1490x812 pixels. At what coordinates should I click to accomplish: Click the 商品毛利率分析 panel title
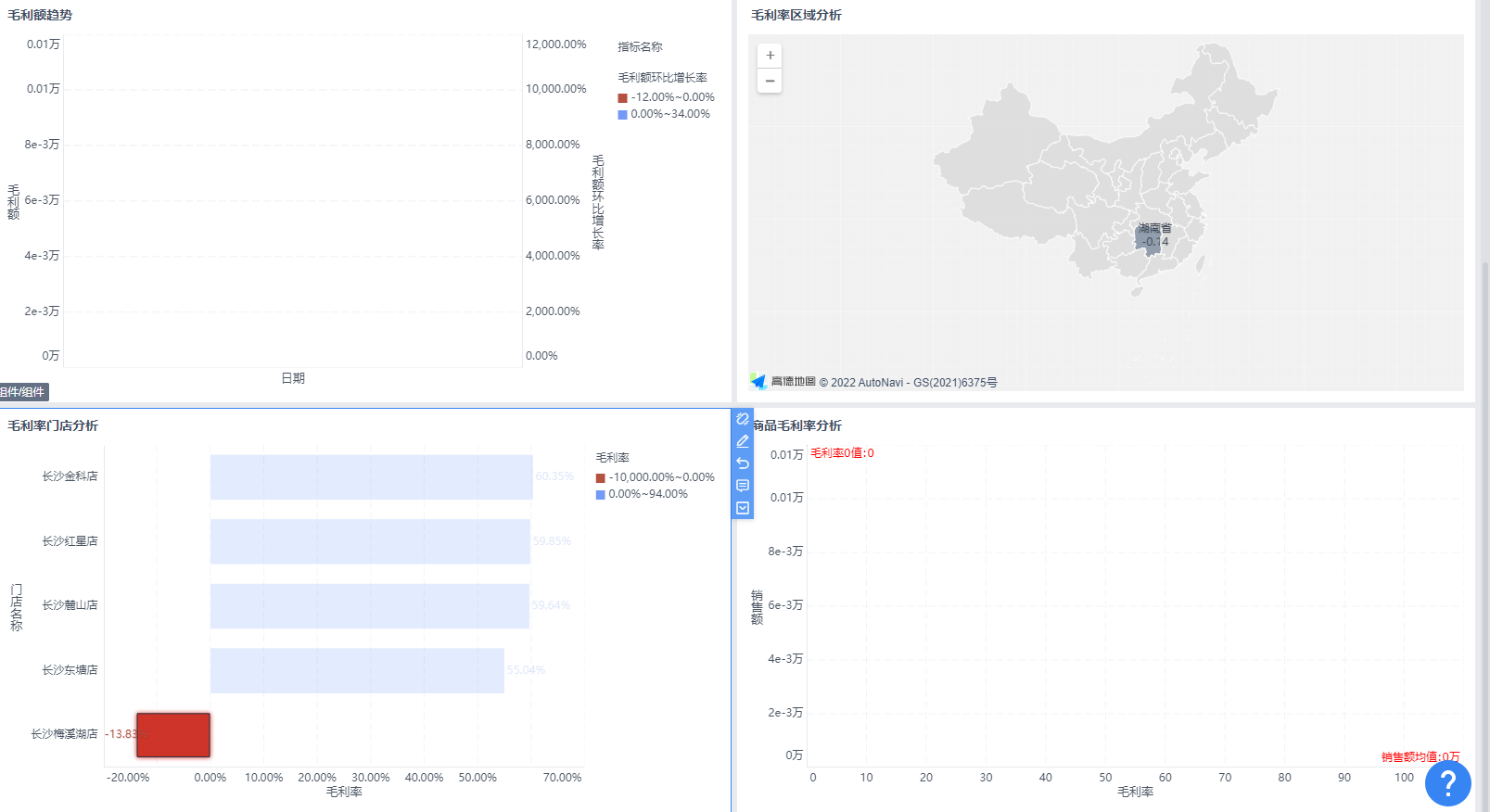(797, 425)
